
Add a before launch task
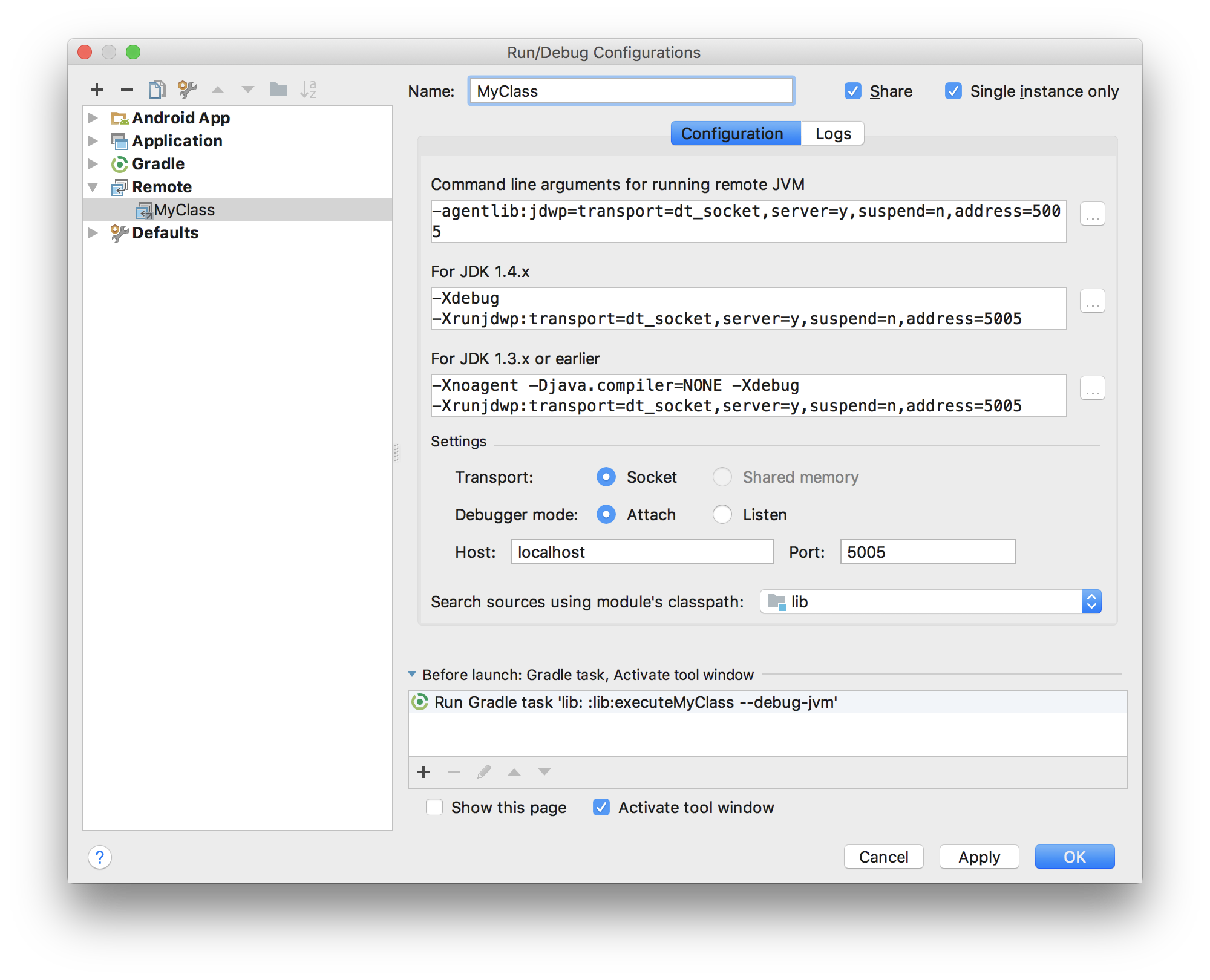tap(423, 772)
